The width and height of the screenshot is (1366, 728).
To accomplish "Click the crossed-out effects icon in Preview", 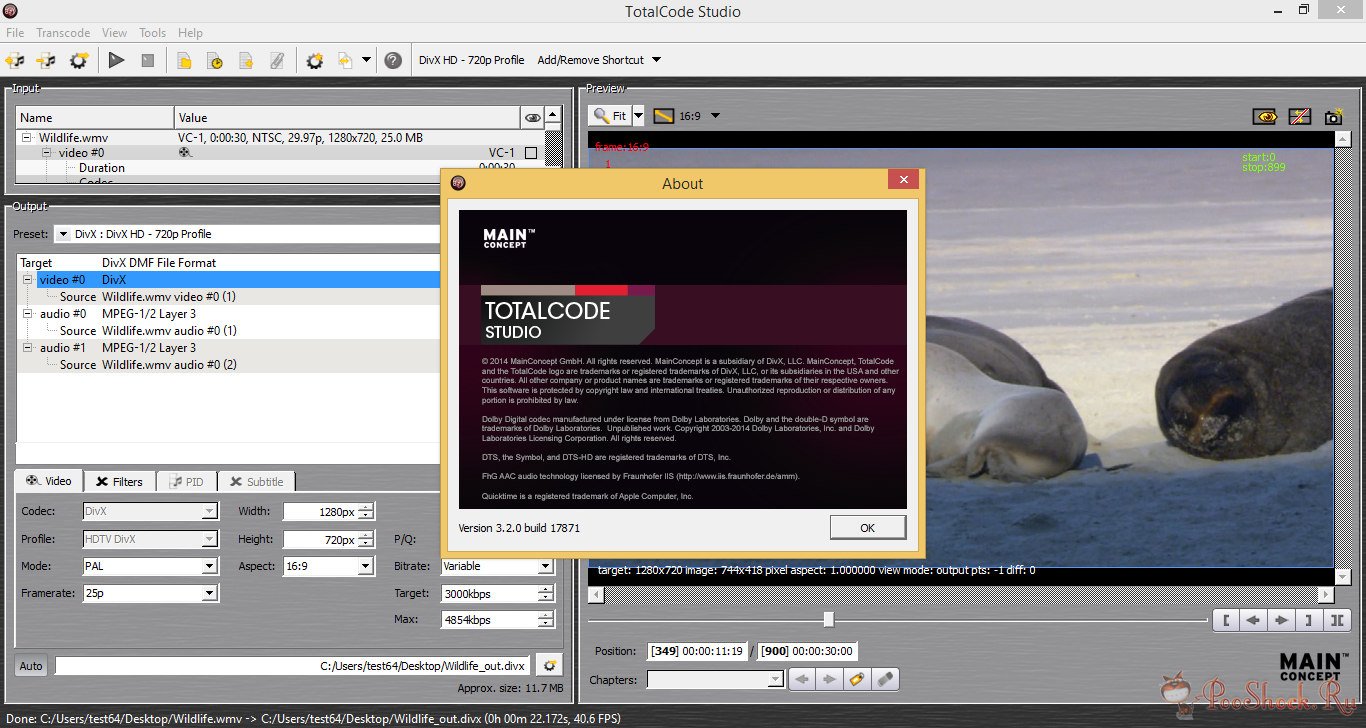I will [1299, 117].
